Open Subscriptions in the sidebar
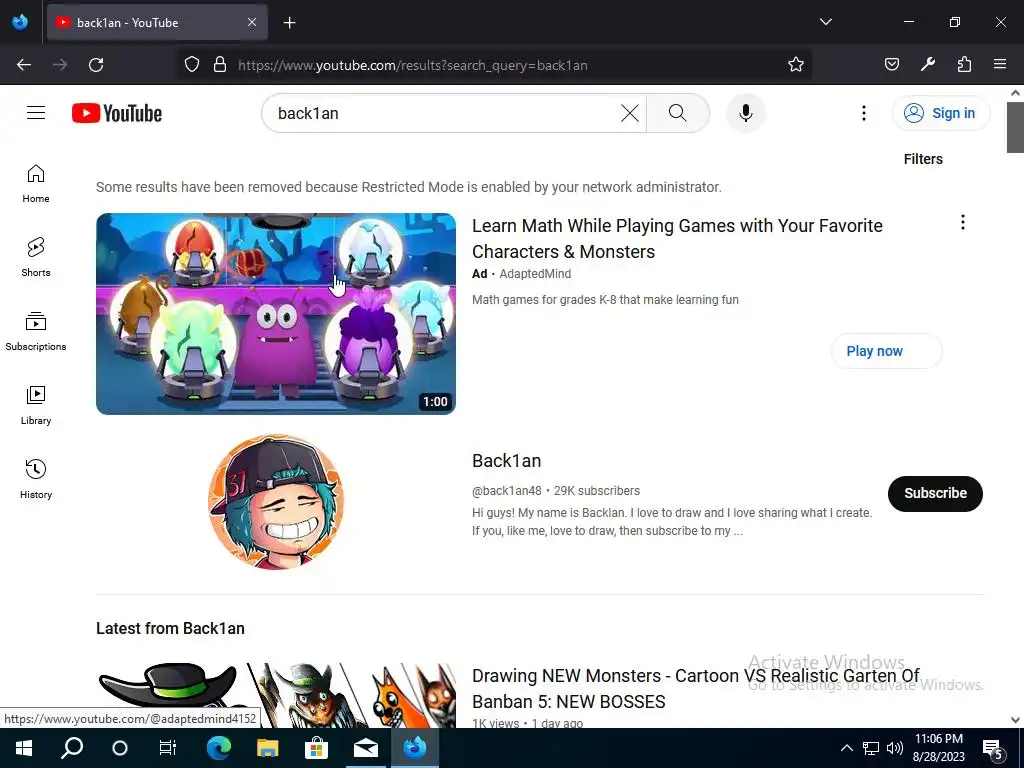 (x=36, y=332)
